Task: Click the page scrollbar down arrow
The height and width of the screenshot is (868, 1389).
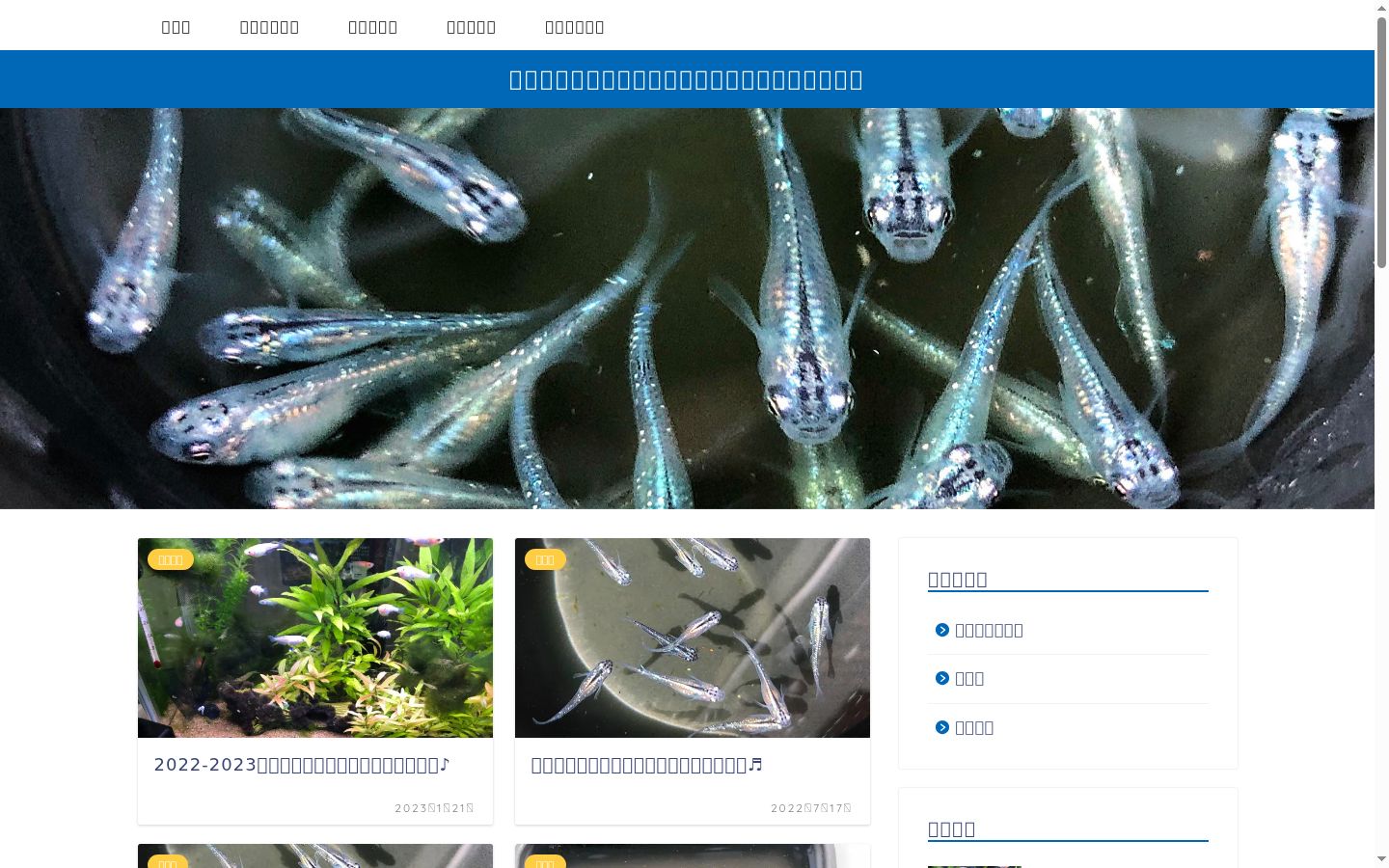Action: pyautogui.click(x=1381, y=859)
